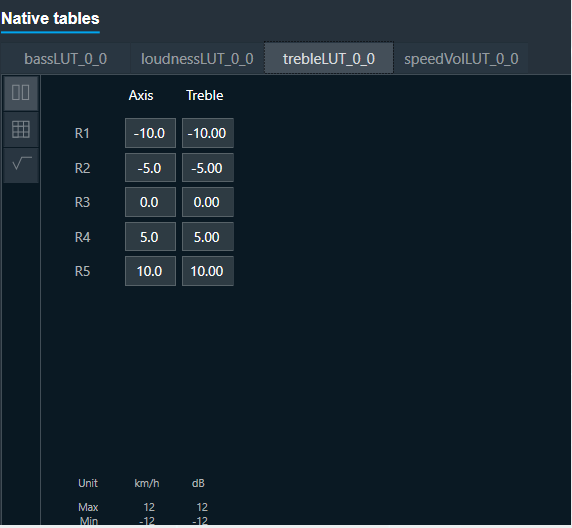
Task: Click the R2 Axis field -5.0
Action: [150, 168]
